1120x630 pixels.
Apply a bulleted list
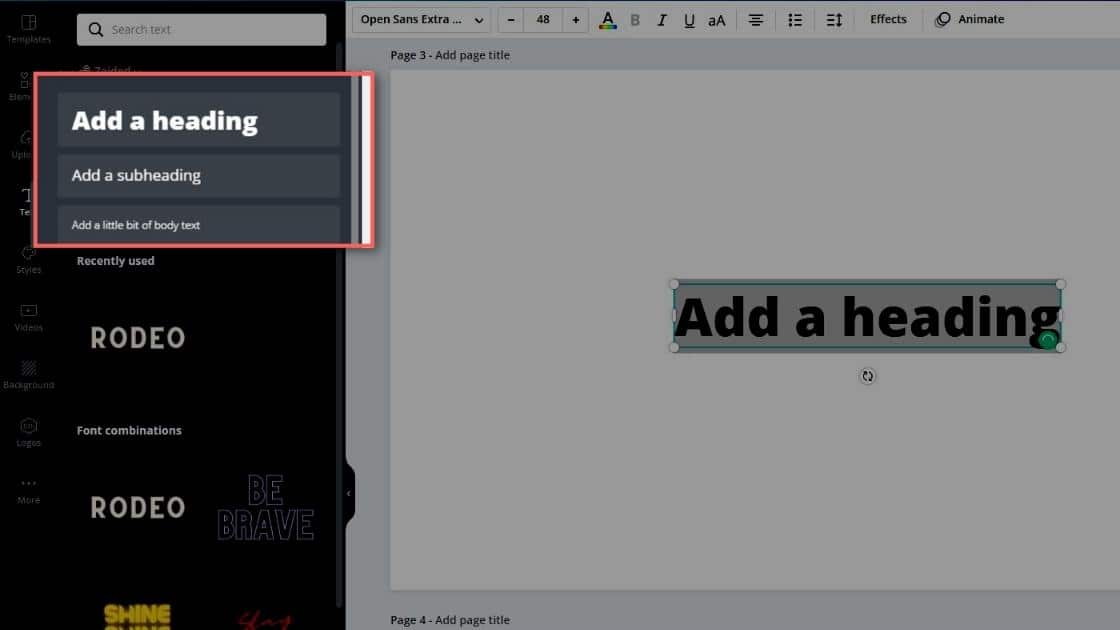[795, 20]
